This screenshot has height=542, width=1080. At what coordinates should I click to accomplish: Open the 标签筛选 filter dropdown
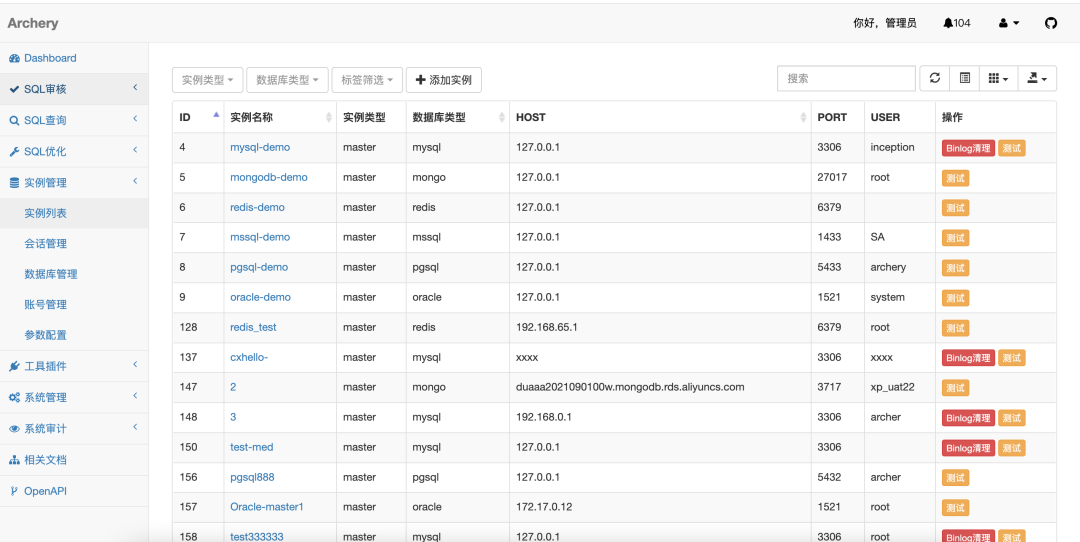(367, 80)
